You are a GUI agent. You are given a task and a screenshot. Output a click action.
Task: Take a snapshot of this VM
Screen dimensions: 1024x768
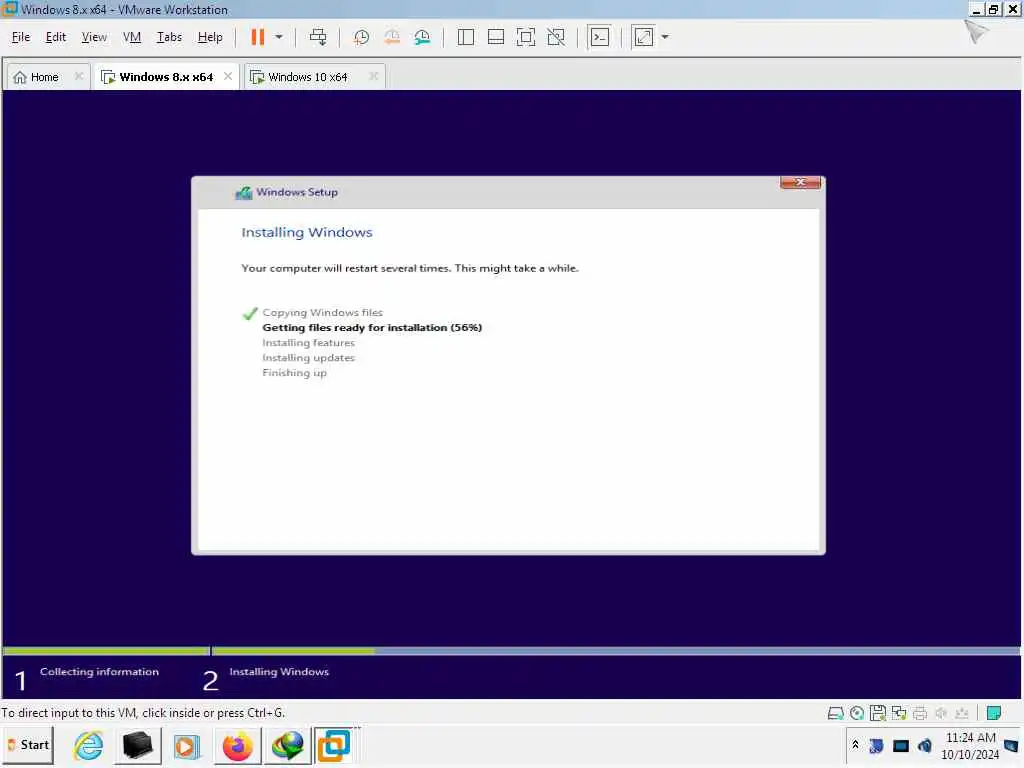coord(361,37)
